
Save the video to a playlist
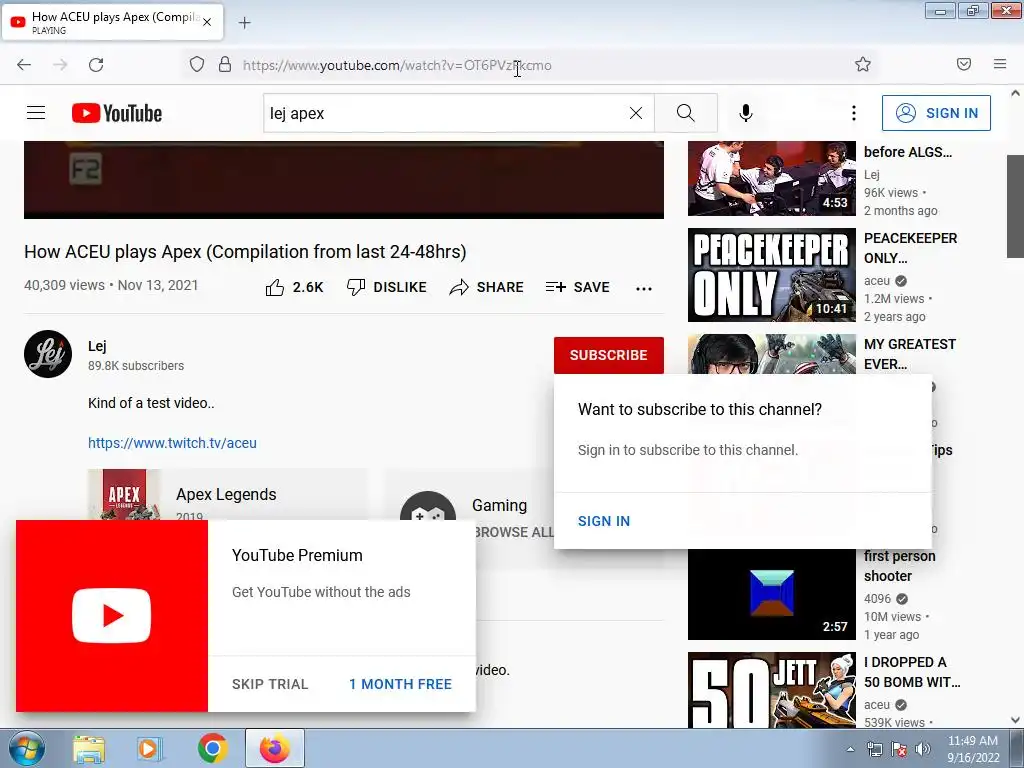(x=578, y=287)
